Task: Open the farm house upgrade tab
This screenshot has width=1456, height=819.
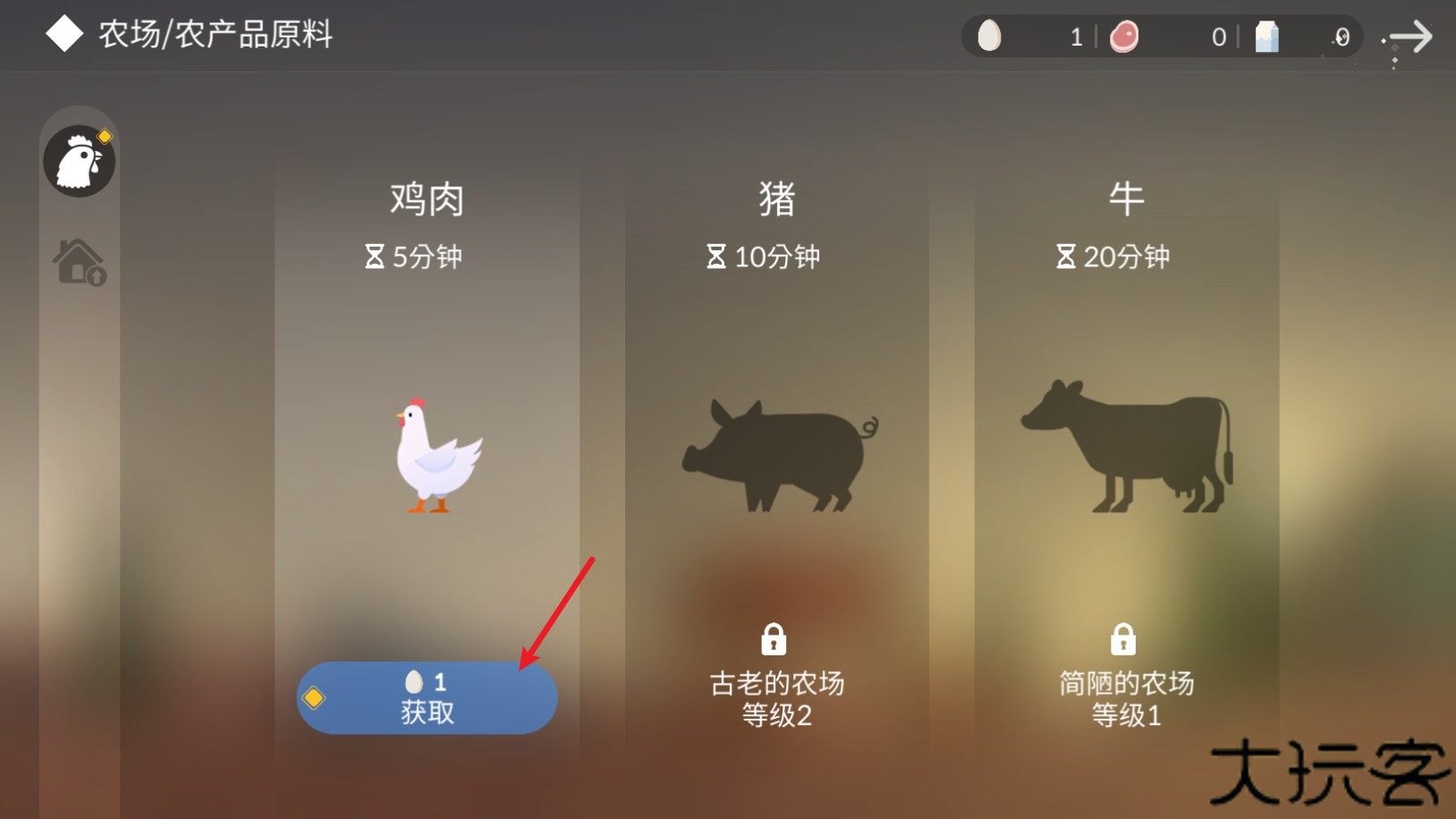Action: click(80, 262)
